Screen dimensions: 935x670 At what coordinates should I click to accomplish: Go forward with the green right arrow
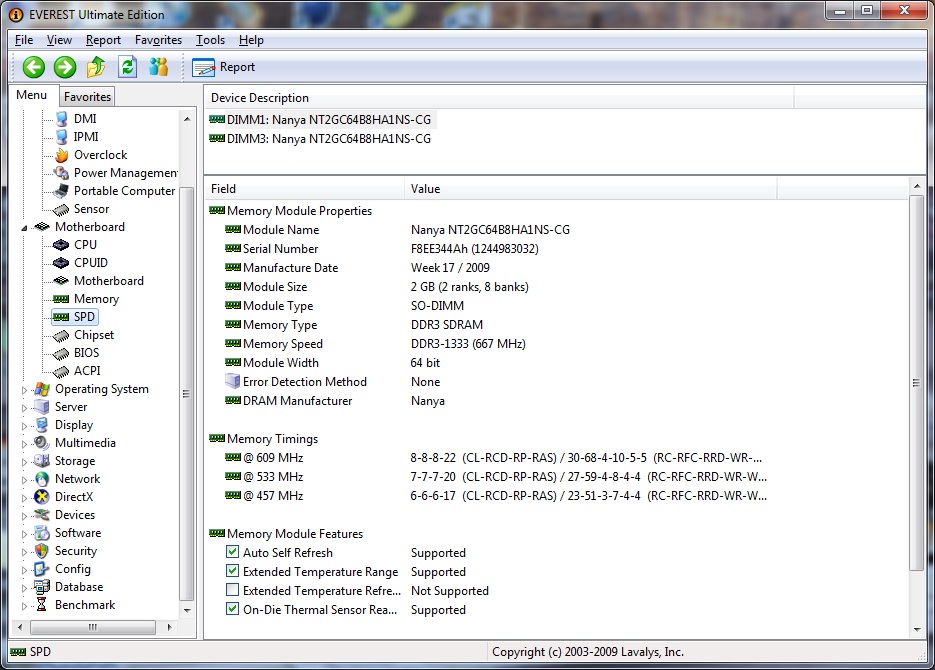[64, 67]
